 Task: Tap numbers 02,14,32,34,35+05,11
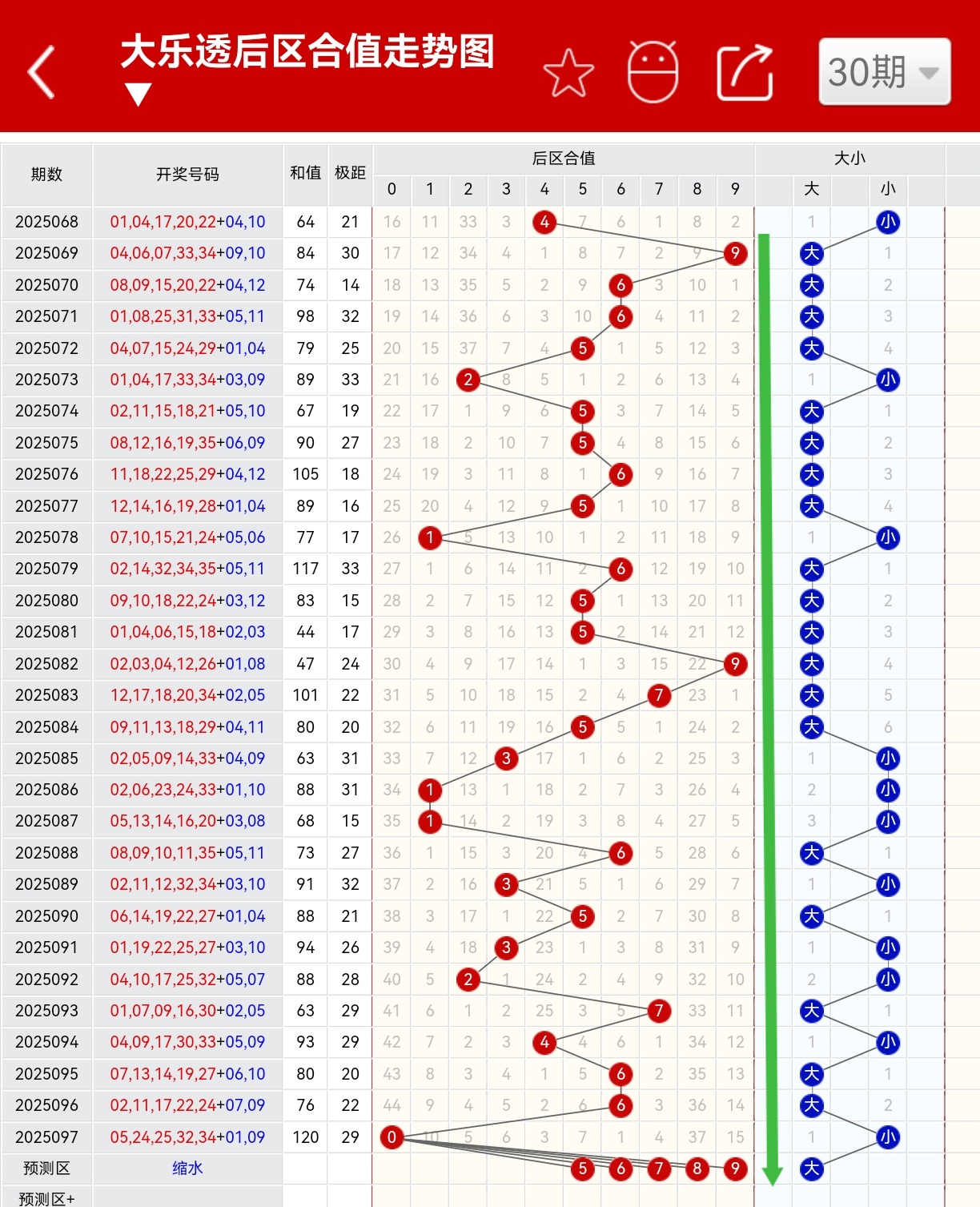pos(187,569)
